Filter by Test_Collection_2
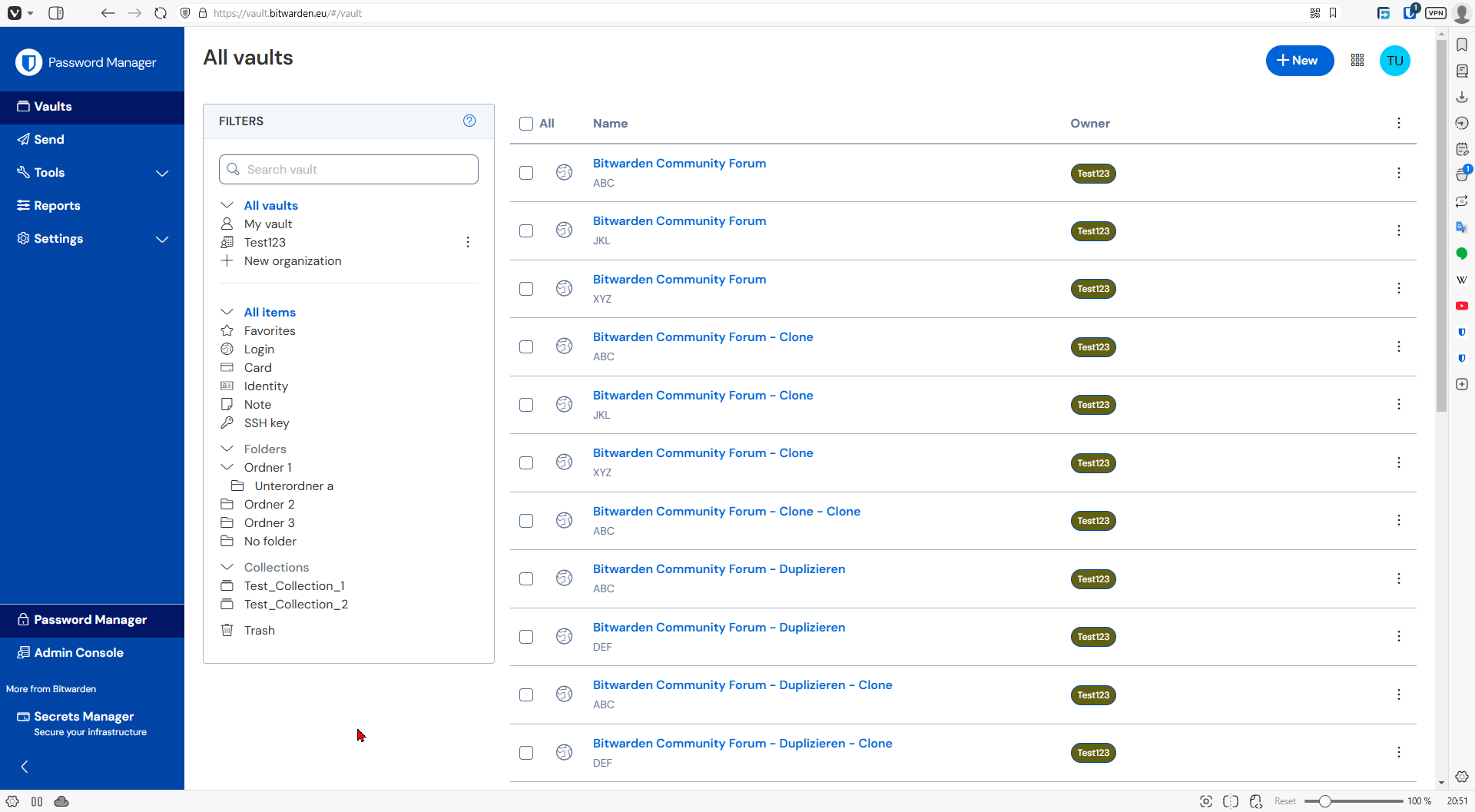The height and width of the screenshot is (812, 1475). pos(296,605)
